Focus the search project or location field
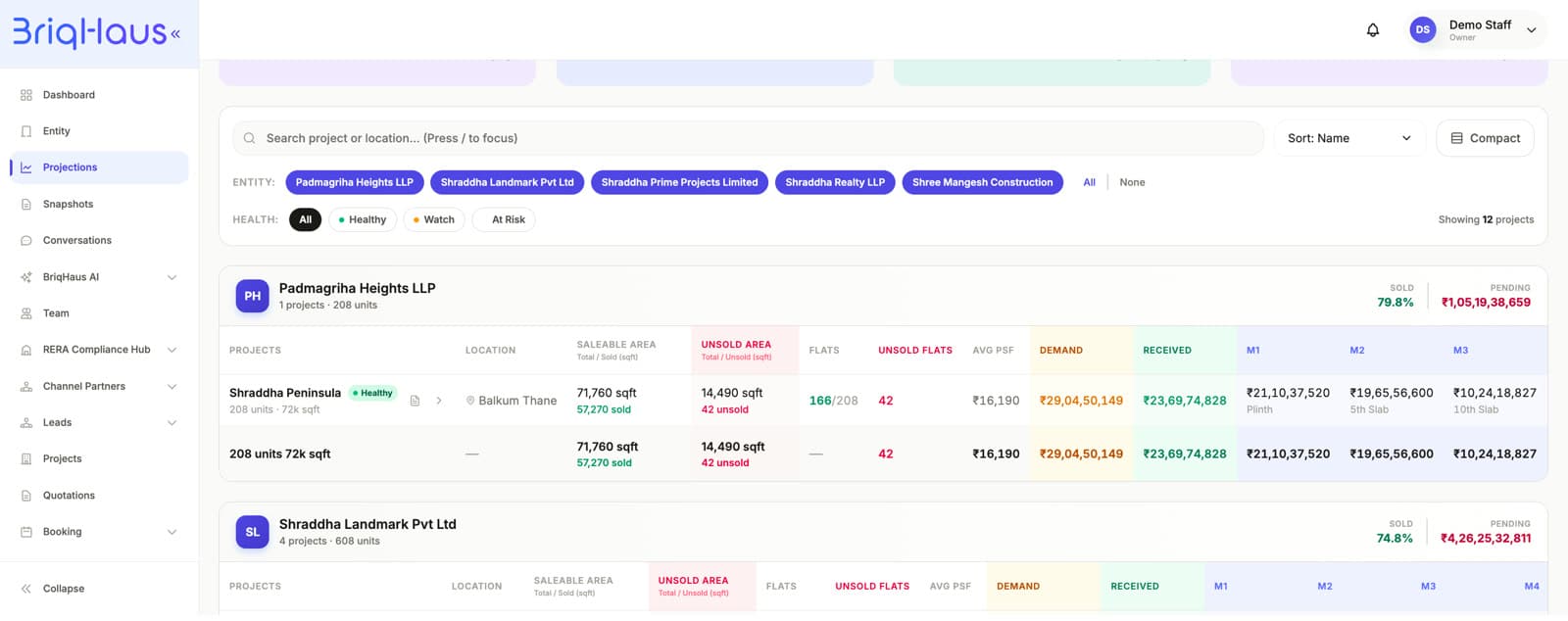 coord(748,138)
